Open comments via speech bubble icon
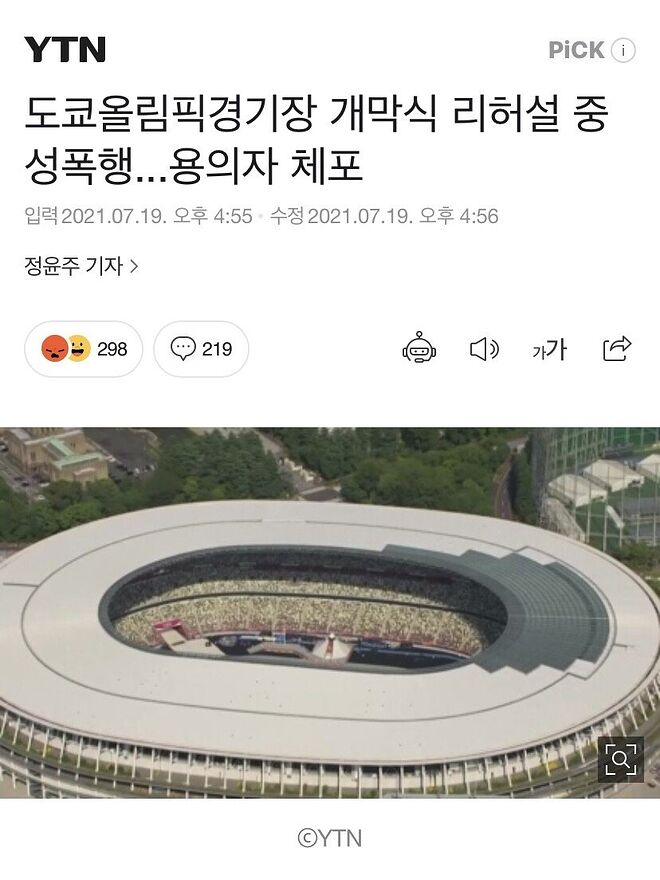 pyautogui.click(x=183, y=349)
